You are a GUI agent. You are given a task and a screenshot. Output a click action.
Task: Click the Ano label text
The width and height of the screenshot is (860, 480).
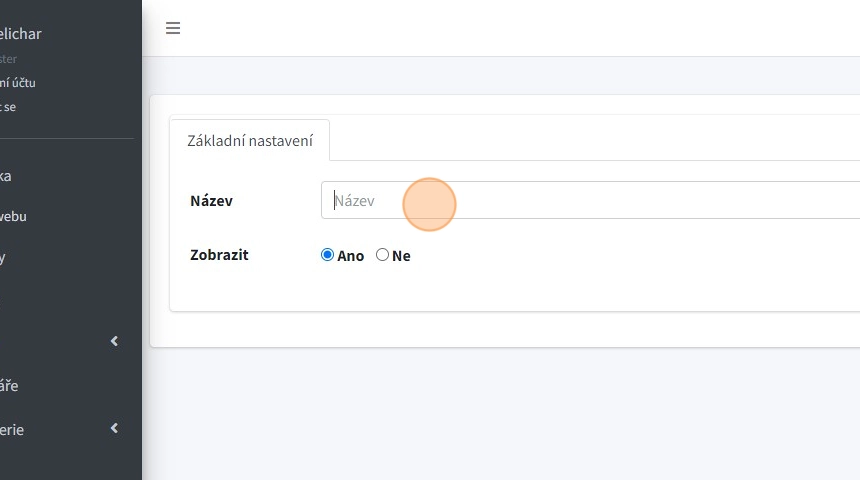tap(350, 256)
